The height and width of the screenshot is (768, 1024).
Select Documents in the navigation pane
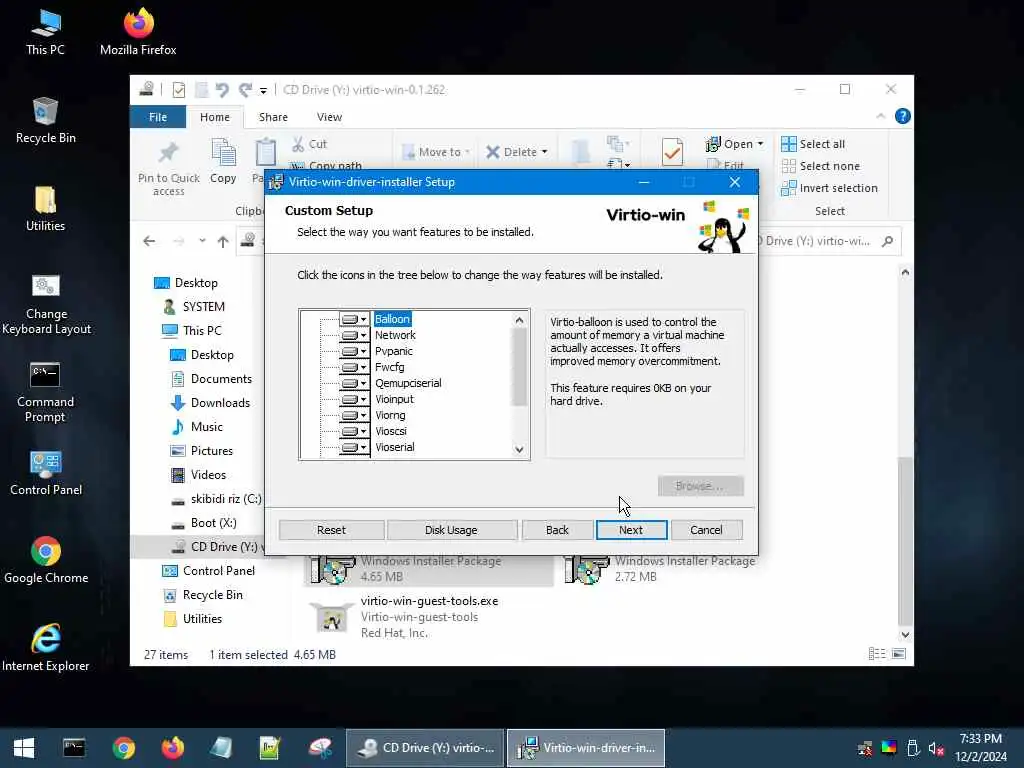tap(210, 379)
